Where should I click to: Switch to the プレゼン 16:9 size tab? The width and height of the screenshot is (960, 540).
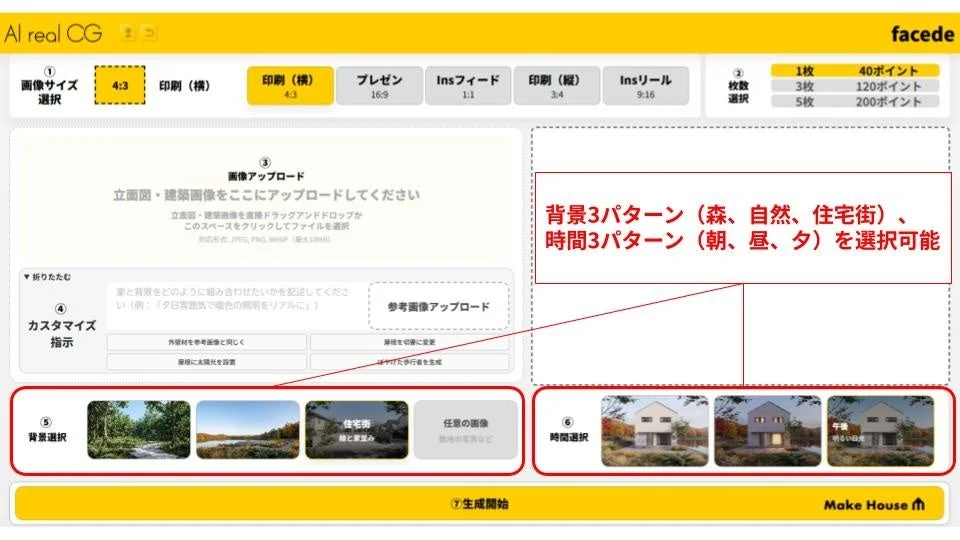[378, 86]
